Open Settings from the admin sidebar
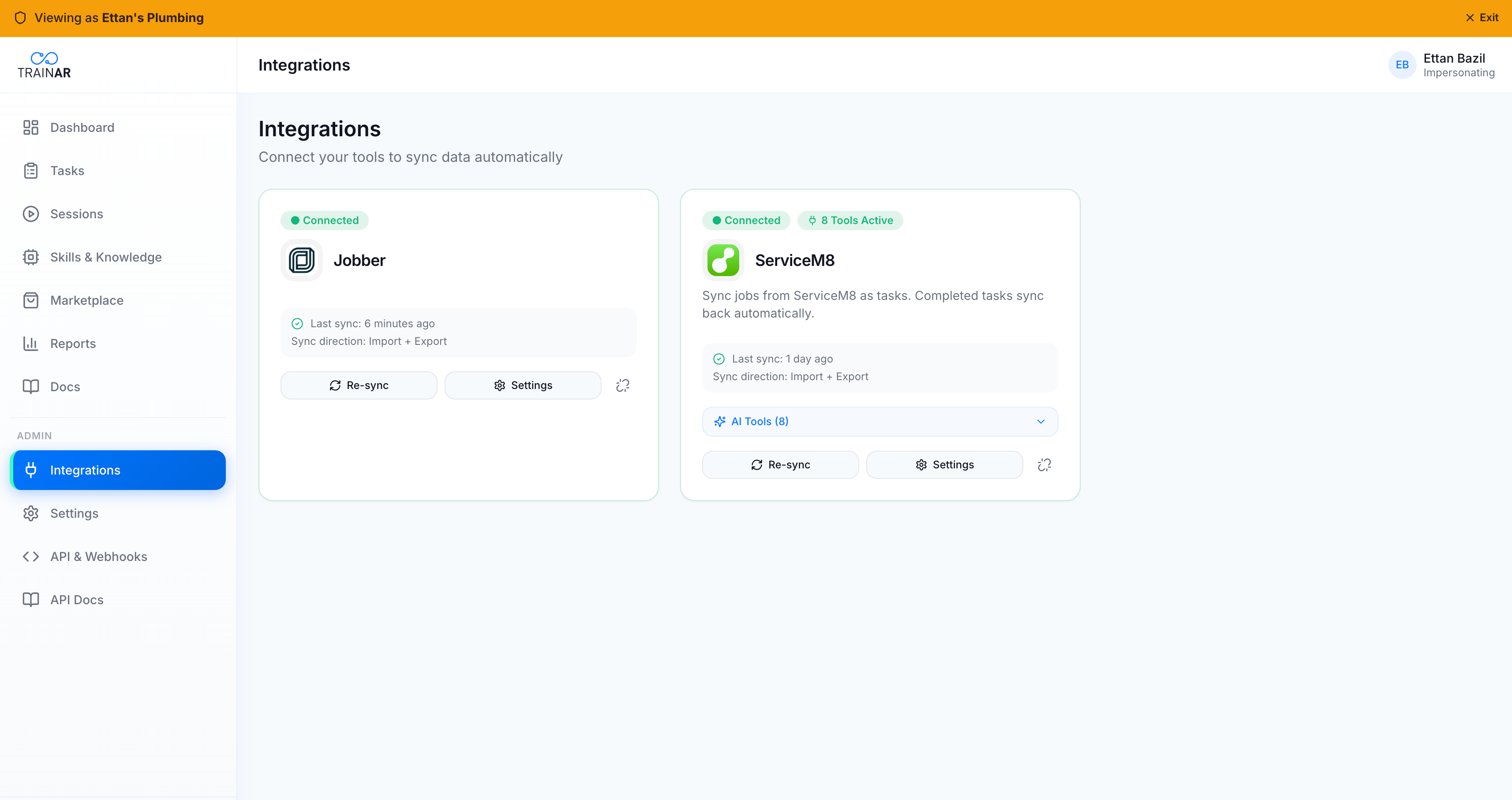The width and height of the screenshot is (1512, 800). (74, 513)
